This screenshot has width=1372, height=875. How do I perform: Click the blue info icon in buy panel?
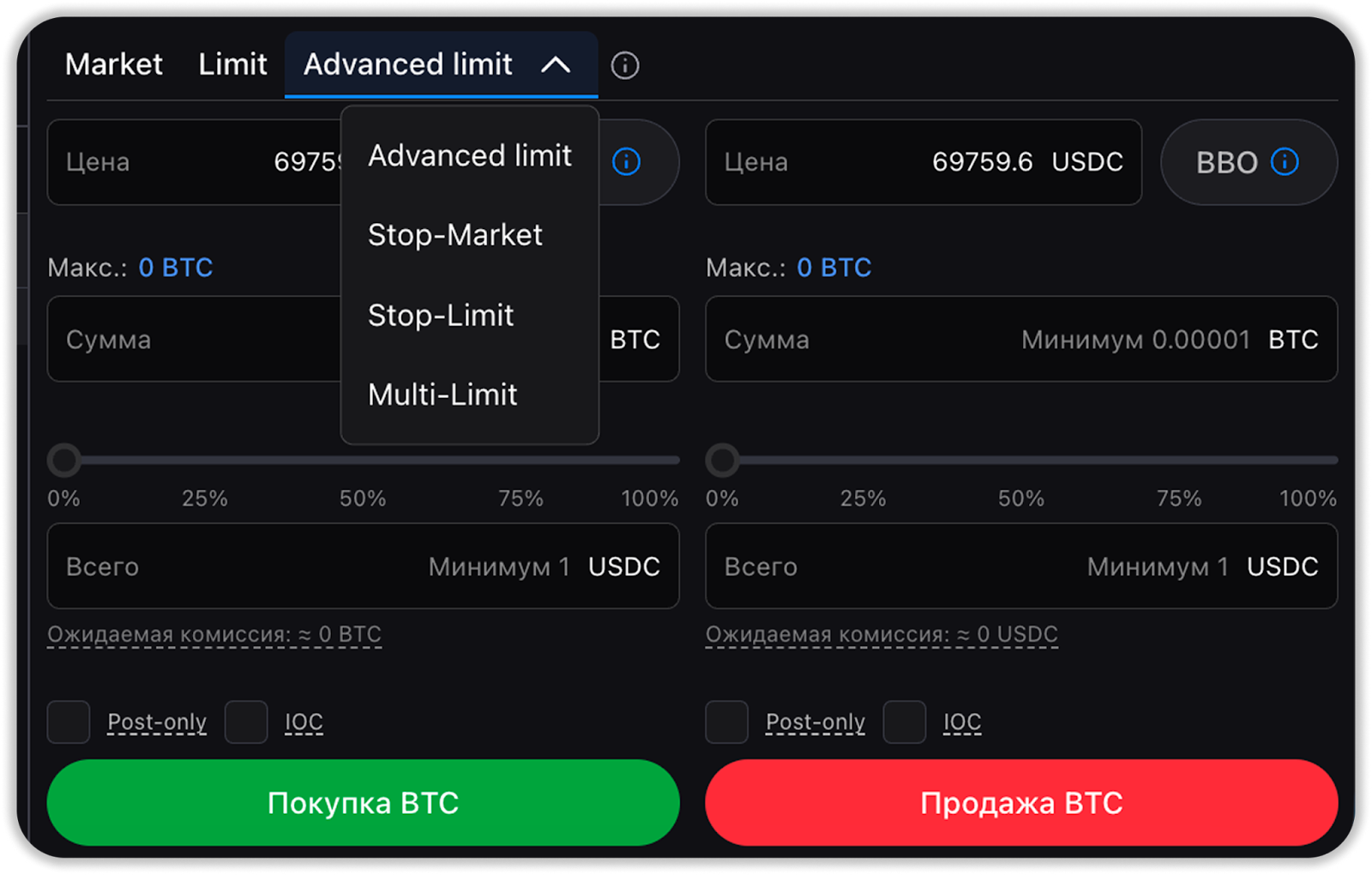tap(626, 161)
